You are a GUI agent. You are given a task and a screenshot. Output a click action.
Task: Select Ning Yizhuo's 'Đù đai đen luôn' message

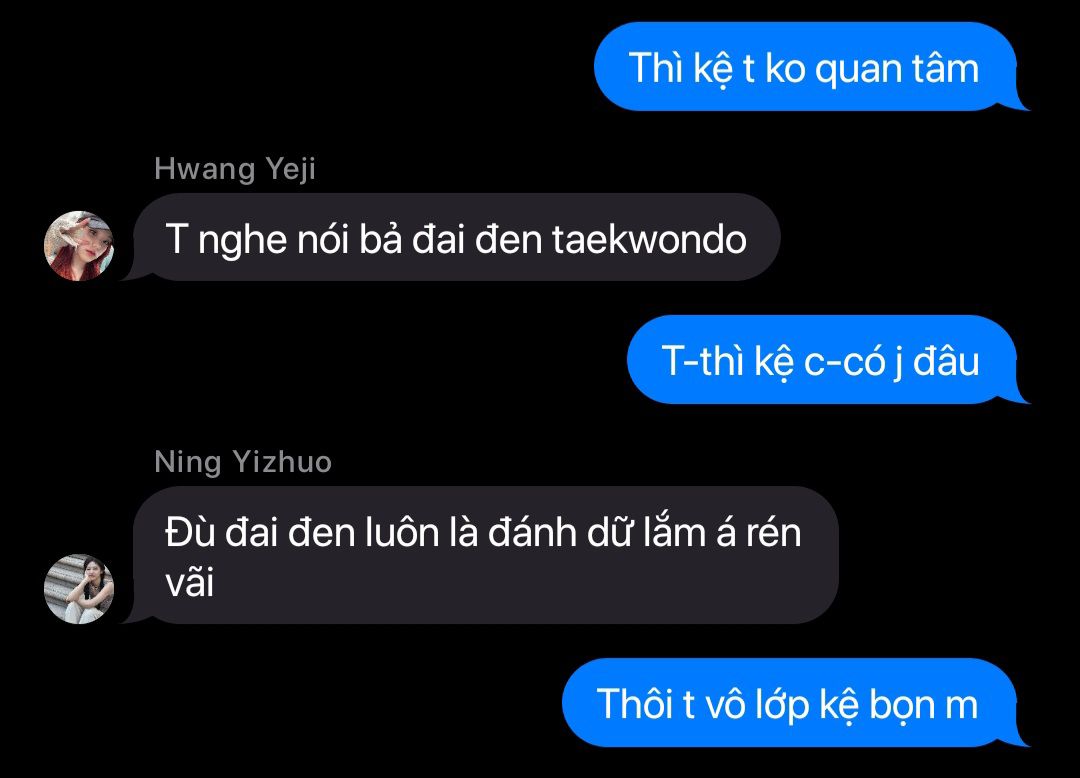click(486, 555)
